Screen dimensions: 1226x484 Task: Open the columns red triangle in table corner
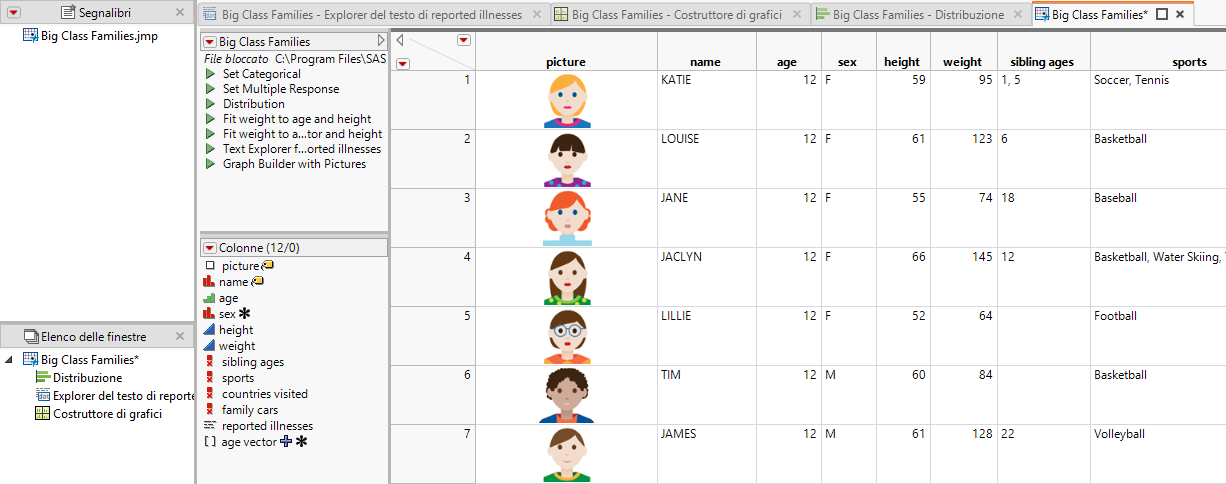pyautogui.click(x=463, y=41)
